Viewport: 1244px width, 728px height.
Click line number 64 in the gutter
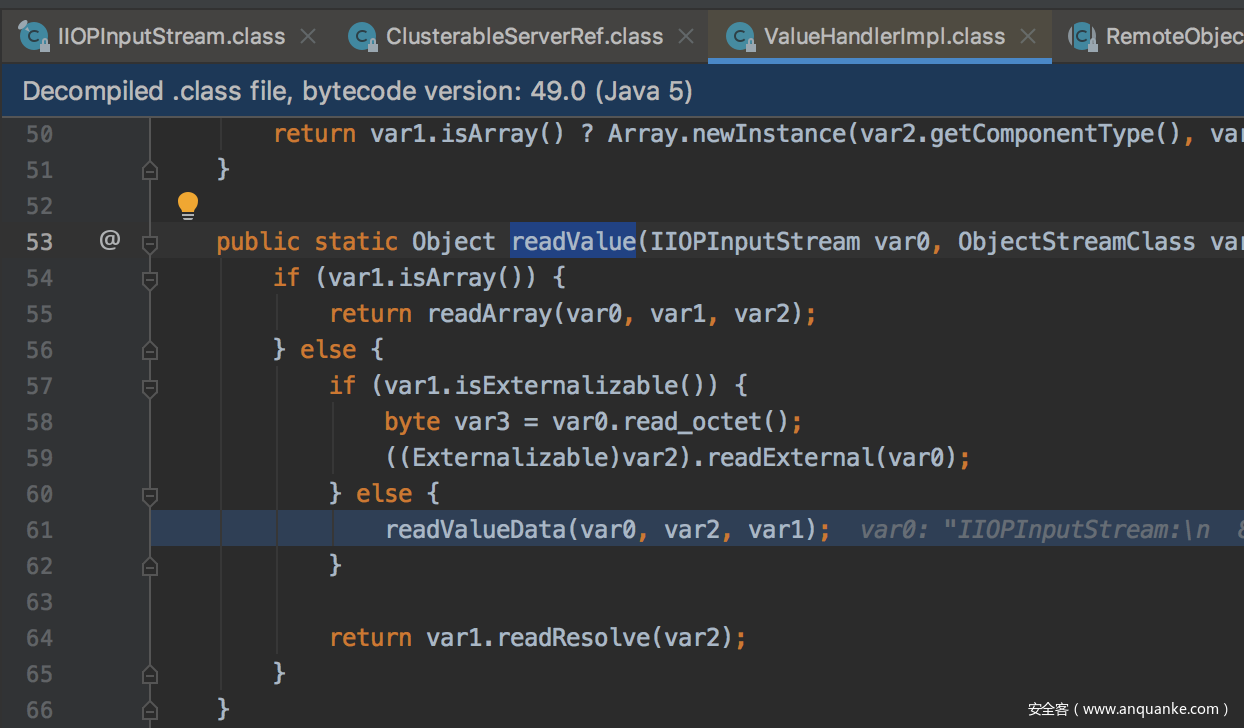[39, 638]
